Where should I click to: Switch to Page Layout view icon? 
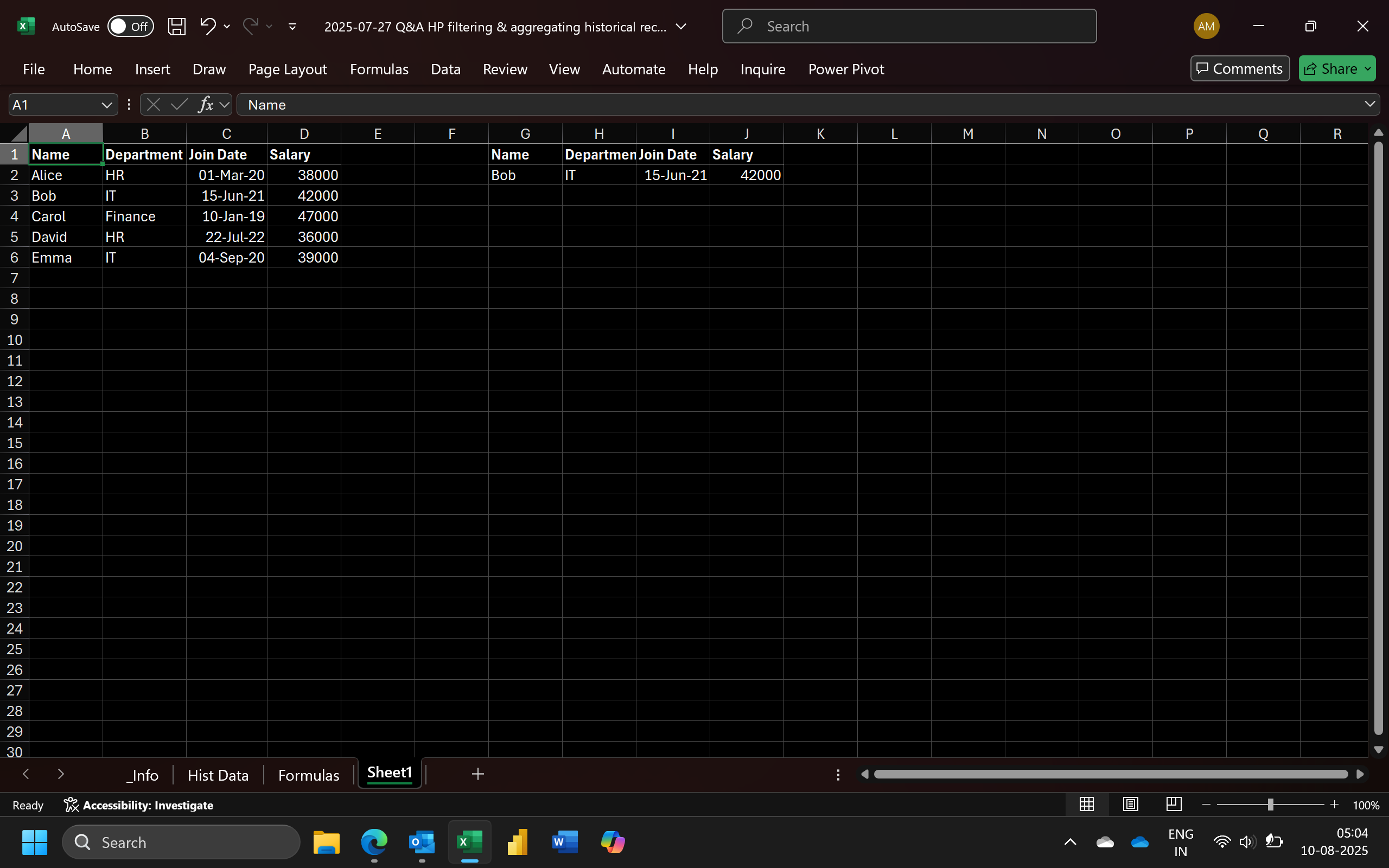pyautogui.click(x=1130, y=805)
